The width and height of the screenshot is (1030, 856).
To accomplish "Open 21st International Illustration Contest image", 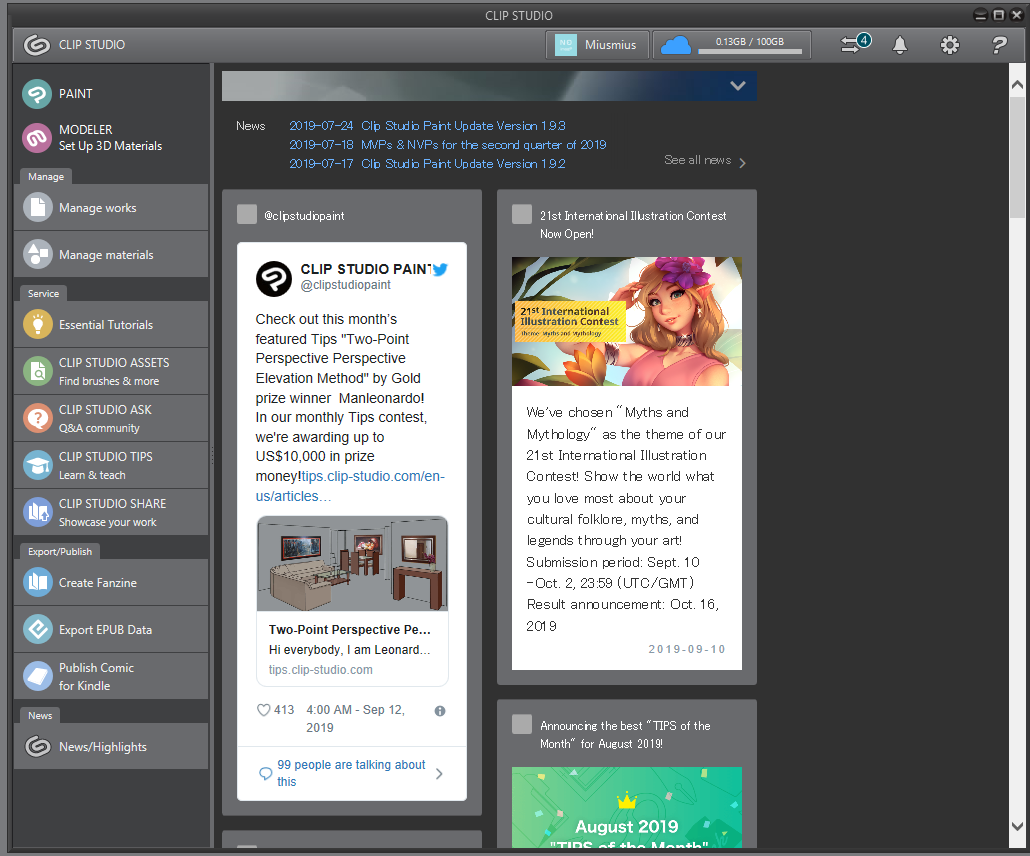I will click(627, 321).
